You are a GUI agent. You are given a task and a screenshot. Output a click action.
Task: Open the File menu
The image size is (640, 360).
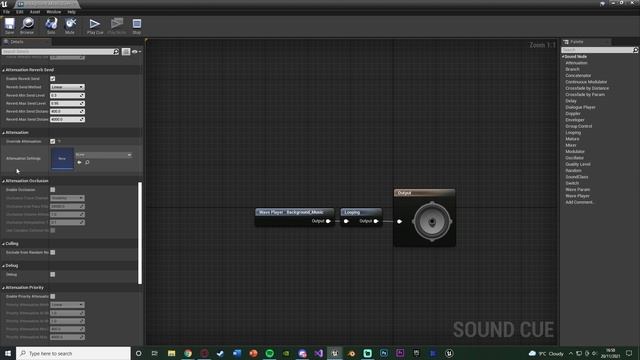7,12
